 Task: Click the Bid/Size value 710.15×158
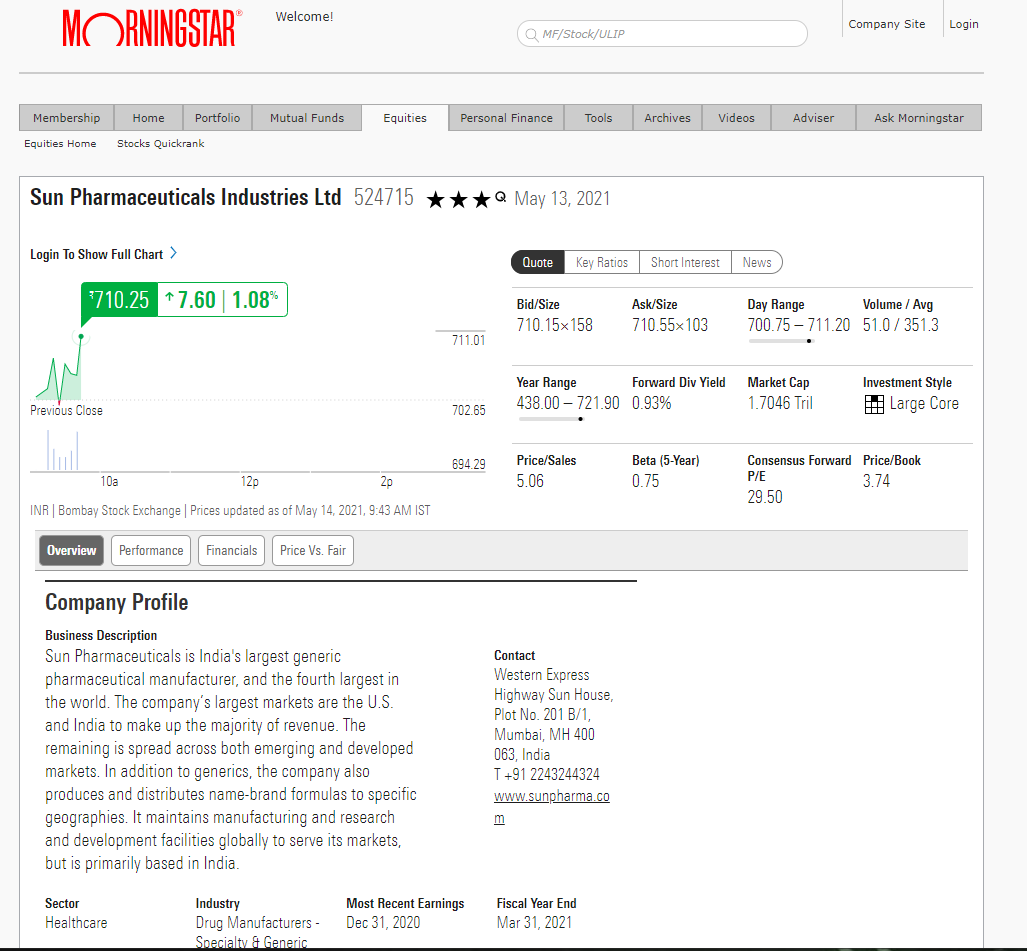pyautogui.click(x=555, y=326)
